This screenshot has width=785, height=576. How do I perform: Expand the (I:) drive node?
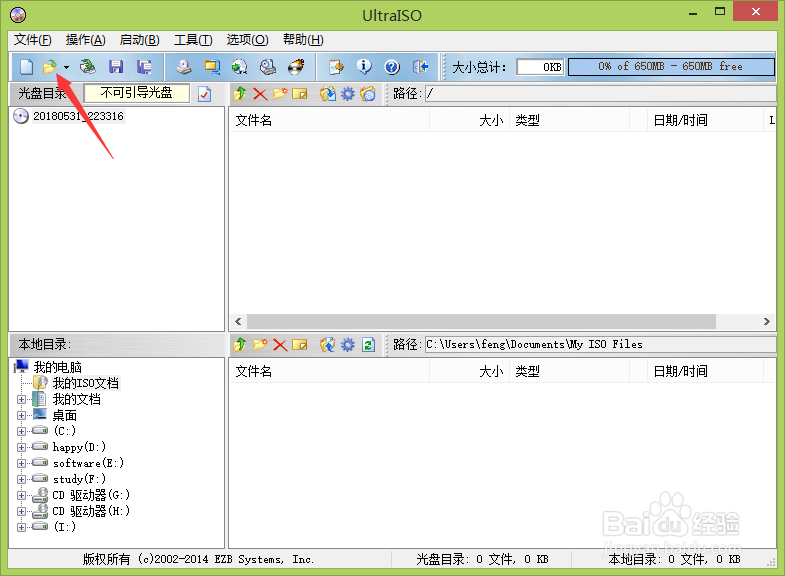(x=22, y=527)
